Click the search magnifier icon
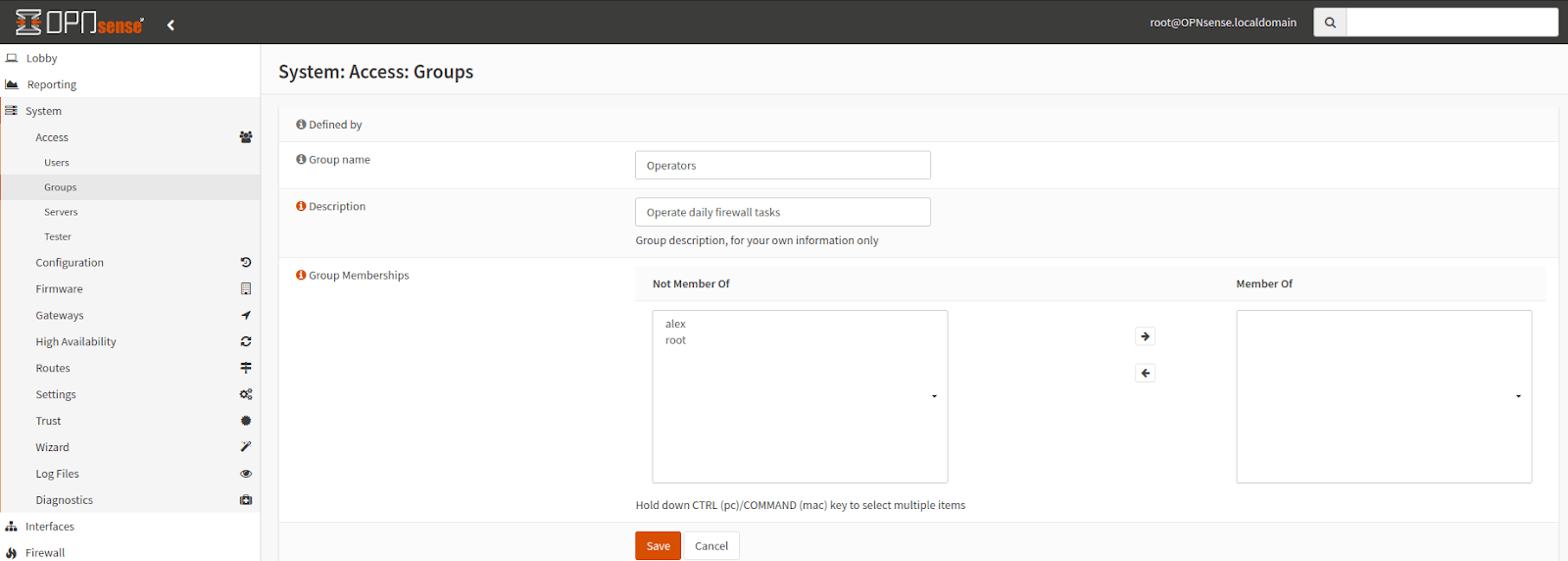The height and width of the screenshot is (561, 1568). (x=1330, y=23)
